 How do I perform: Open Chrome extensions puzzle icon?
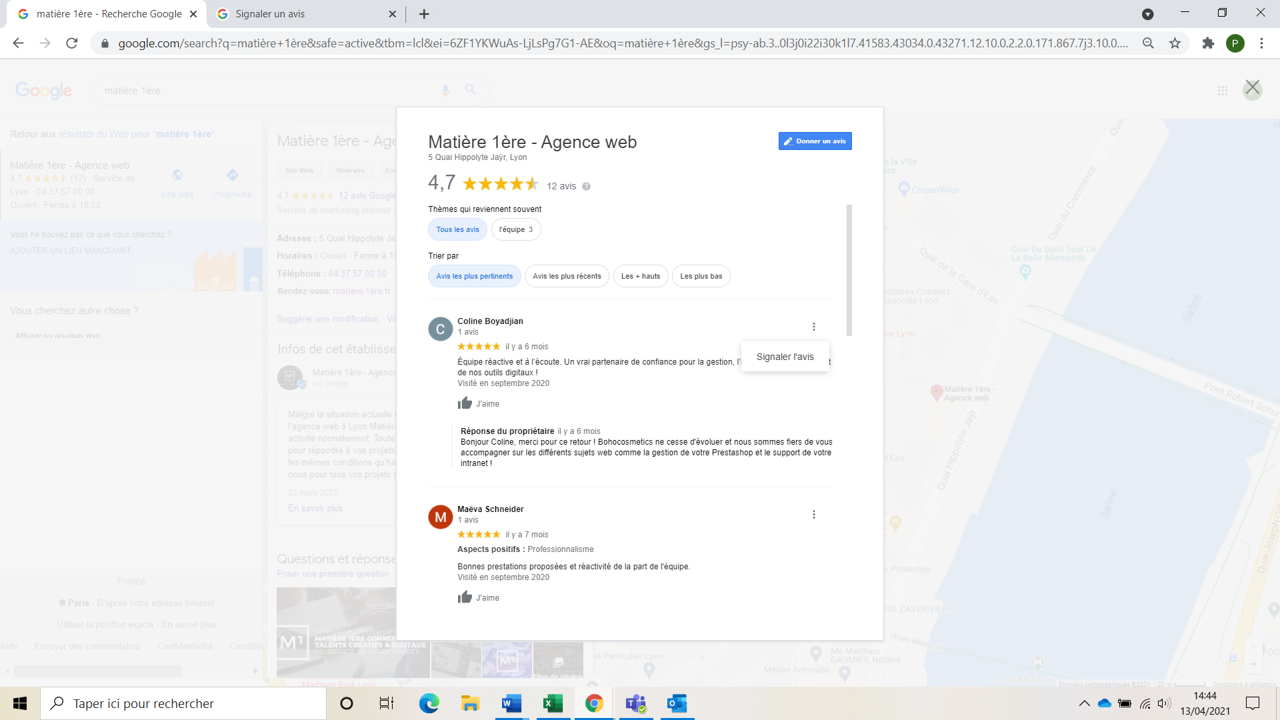point(1208,43)
